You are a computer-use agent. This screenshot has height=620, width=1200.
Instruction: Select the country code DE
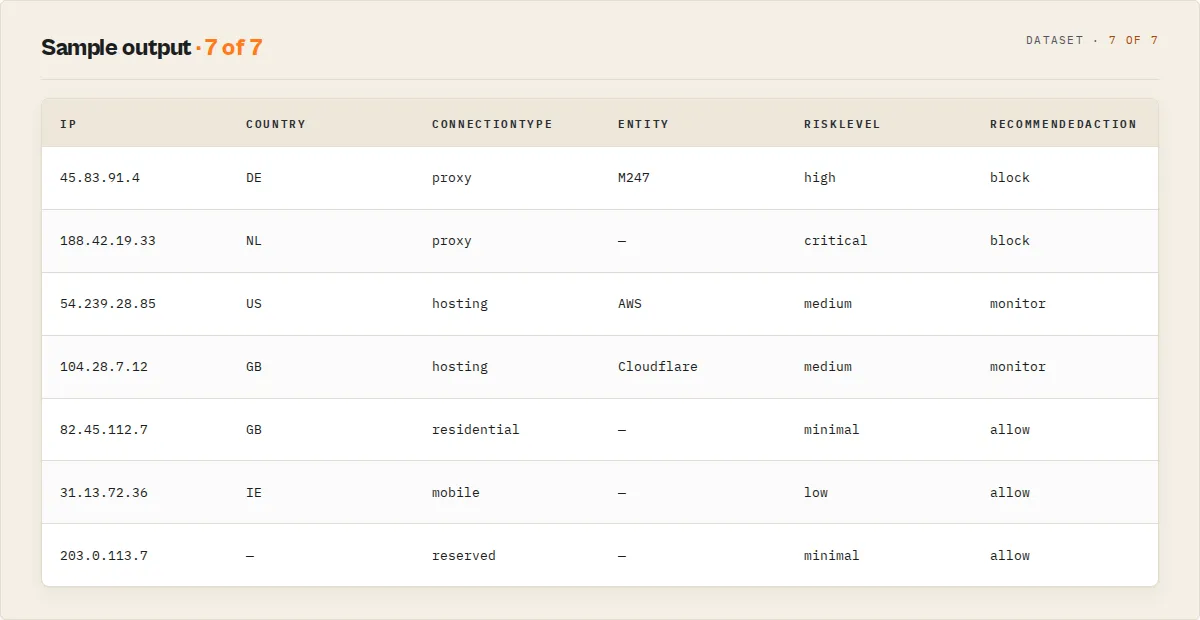254,178
